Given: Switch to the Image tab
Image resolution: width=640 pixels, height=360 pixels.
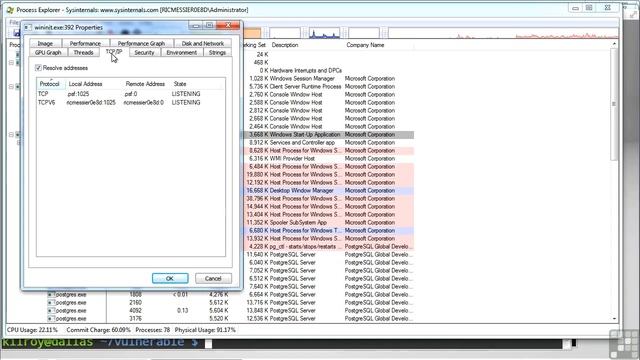Looking at the screenshot, I should (x=45, y=43).
